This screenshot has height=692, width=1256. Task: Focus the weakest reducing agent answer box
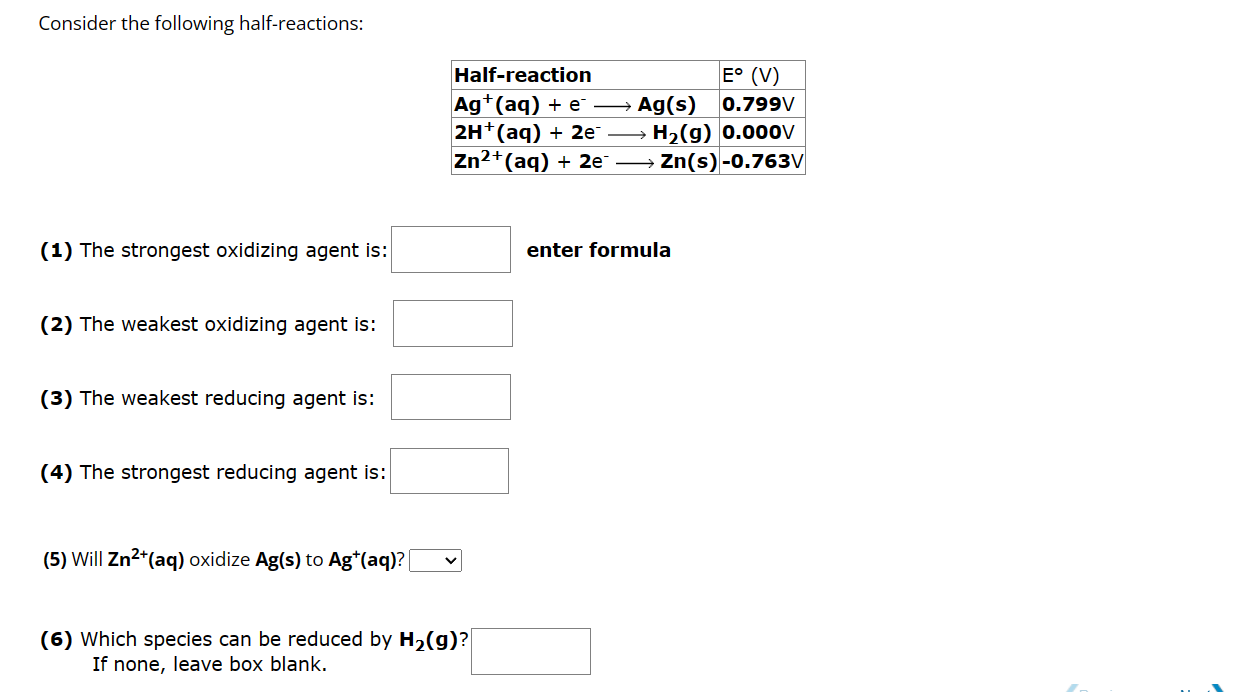point(451,397)
